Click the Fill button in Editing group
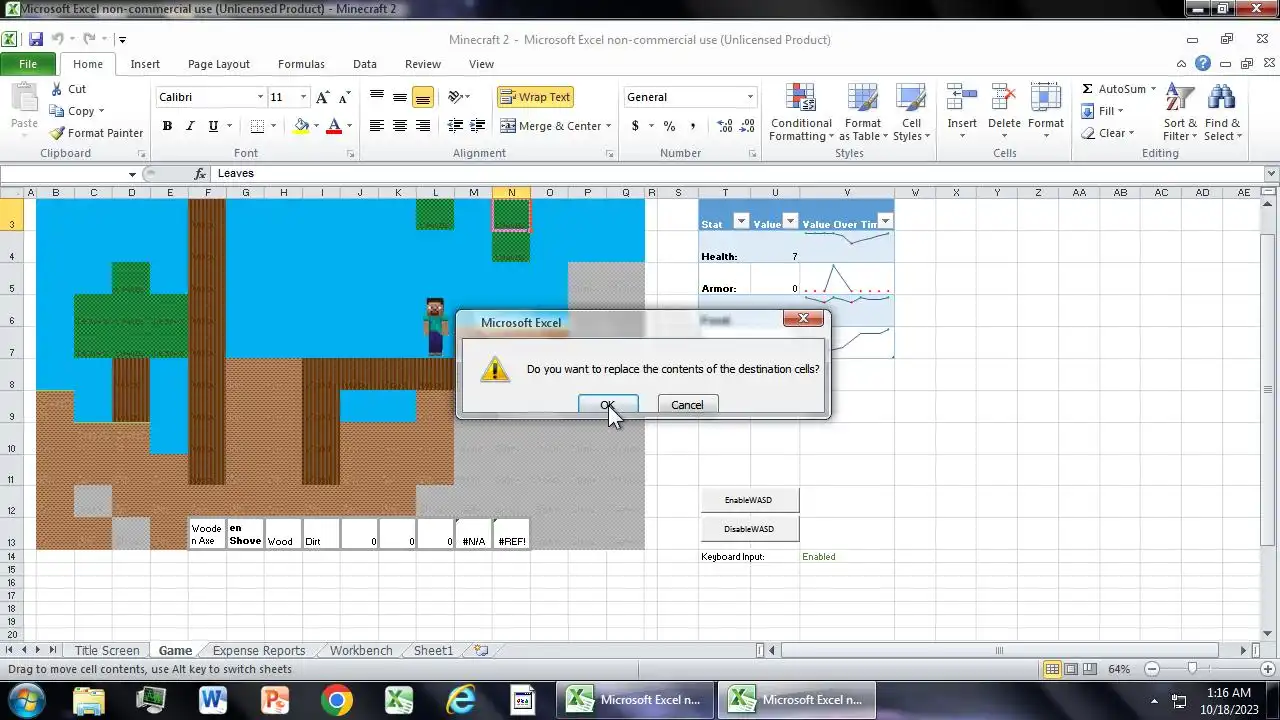Screen dimensions: 1280x720 [x=1103, y=111]
